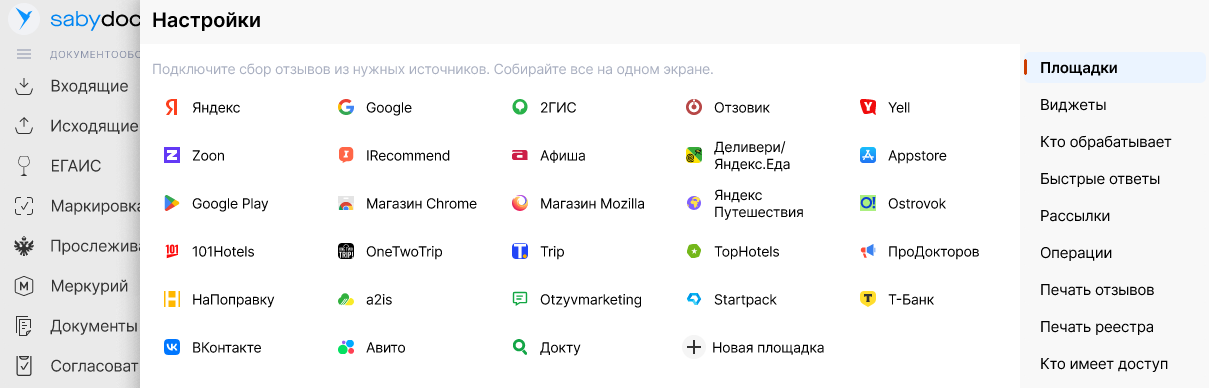Select Печать отзывов menu item

tap(1097, 290)
